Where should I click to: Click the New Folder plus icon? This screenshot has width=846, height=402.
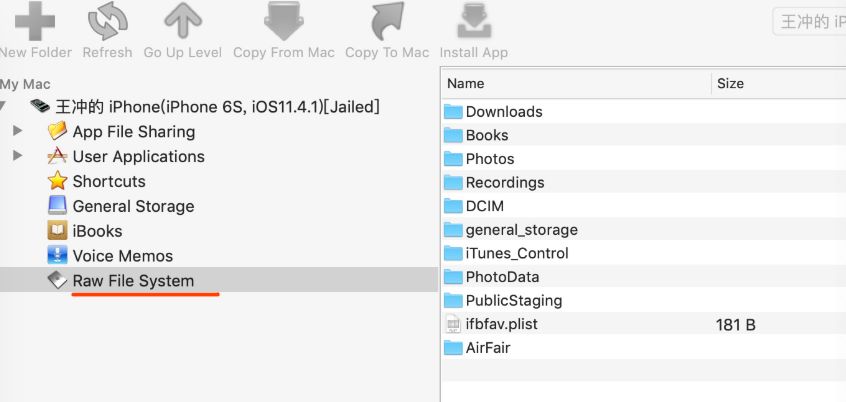tap(35, 22)
